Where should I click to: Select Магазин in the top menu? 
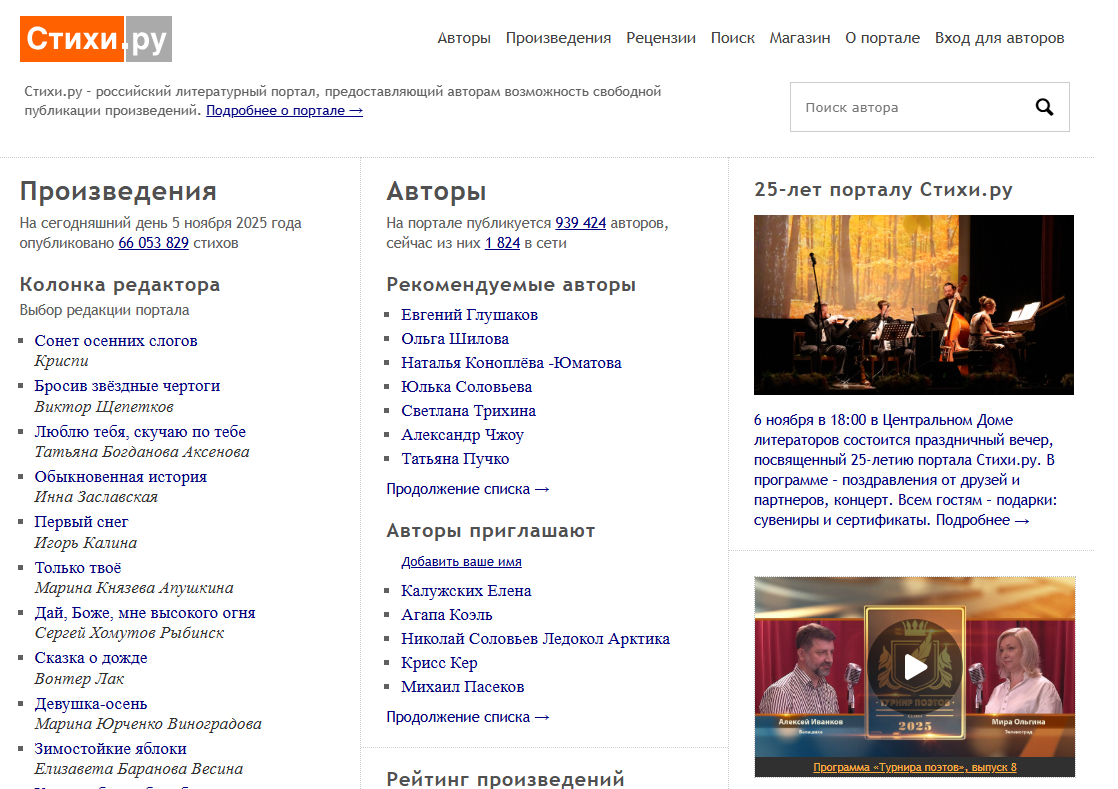(x=800, y=38)
